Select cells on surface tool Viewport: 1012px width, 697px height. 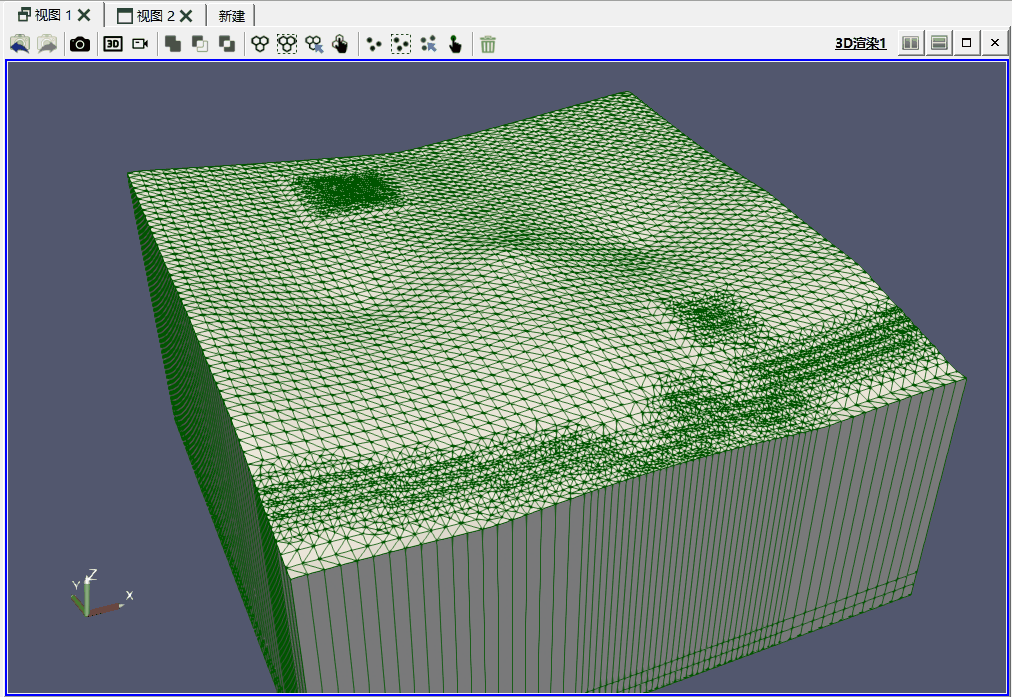[260, 44]
